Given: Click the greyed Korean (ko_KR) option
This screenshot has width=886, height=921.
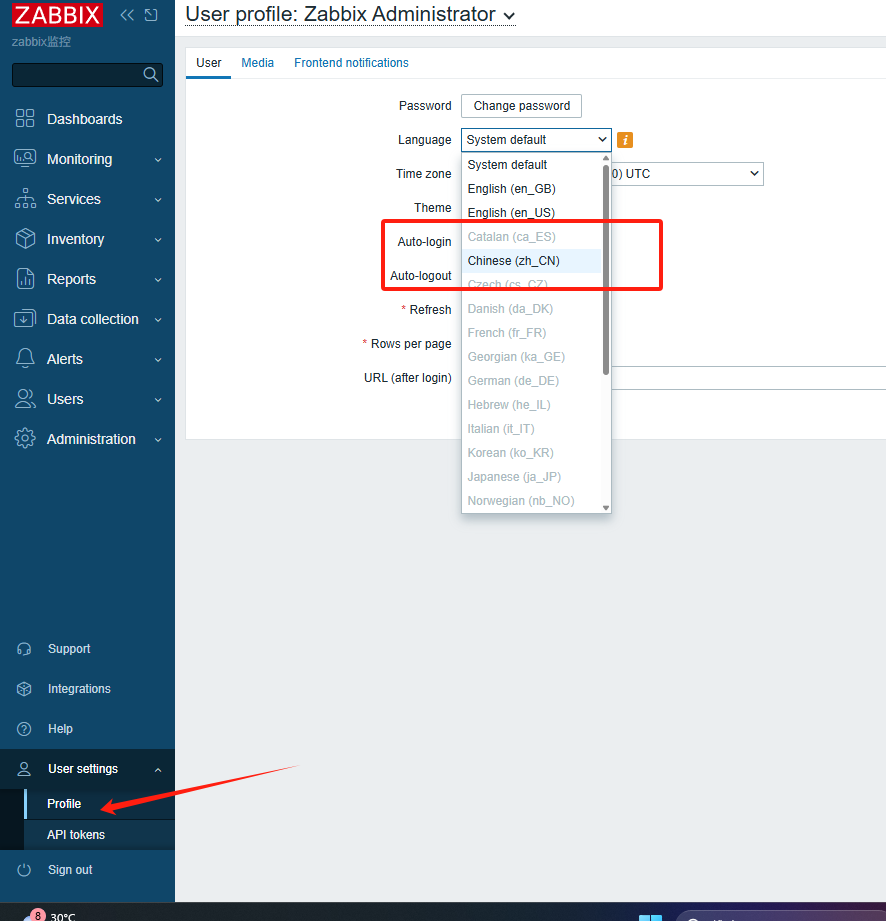Looking at the screenshot, I should [532, 453].
